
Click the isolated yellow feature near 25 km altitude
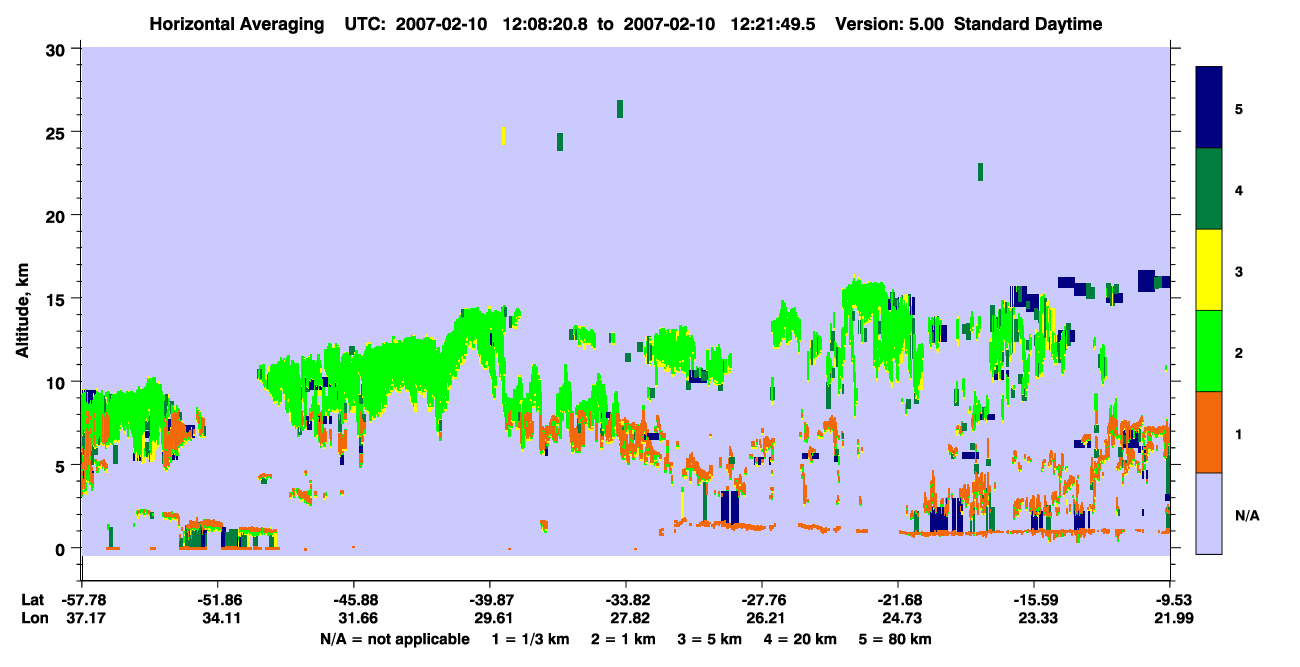pyautogui.click(x=503, y=136)
